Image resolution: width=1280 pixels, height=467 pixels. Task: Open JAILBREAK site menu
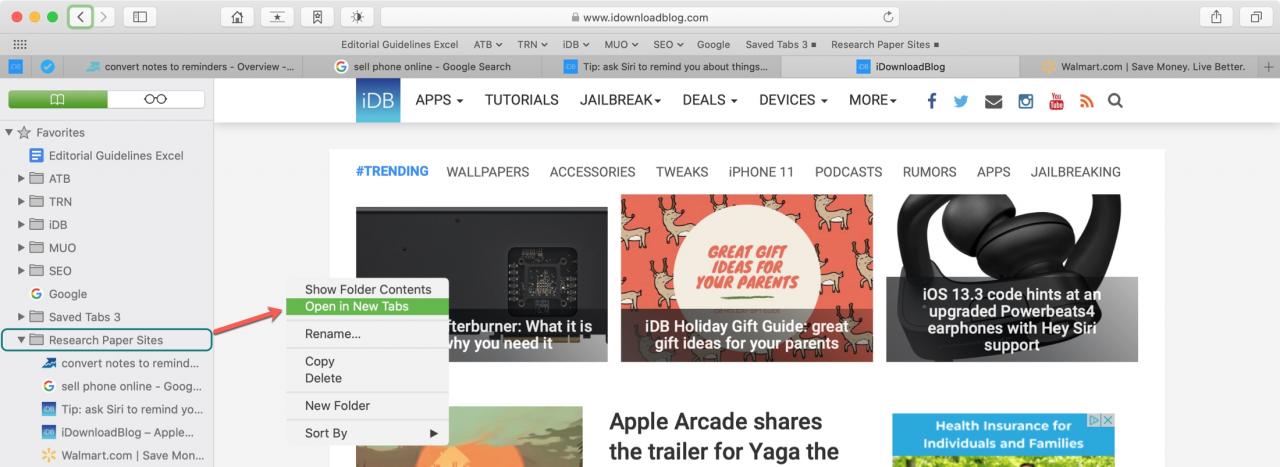click(621, 100)
